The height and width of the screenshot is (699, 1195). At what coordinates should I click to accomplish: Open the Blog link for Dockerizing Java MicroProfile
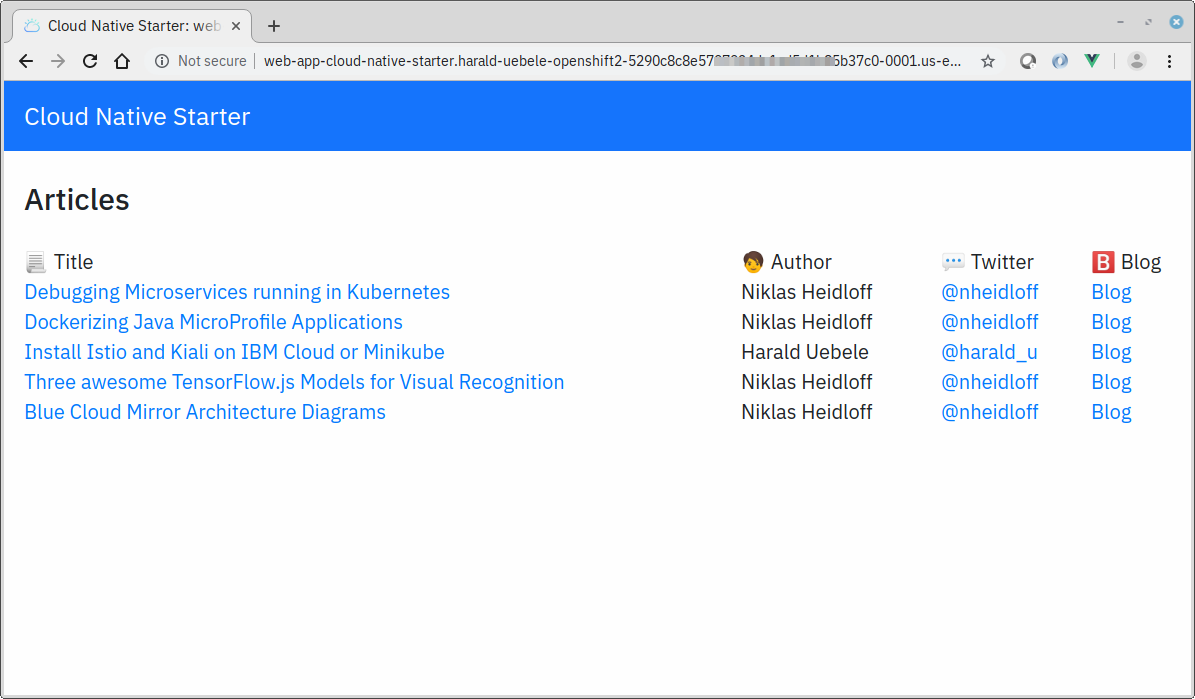1111,322
